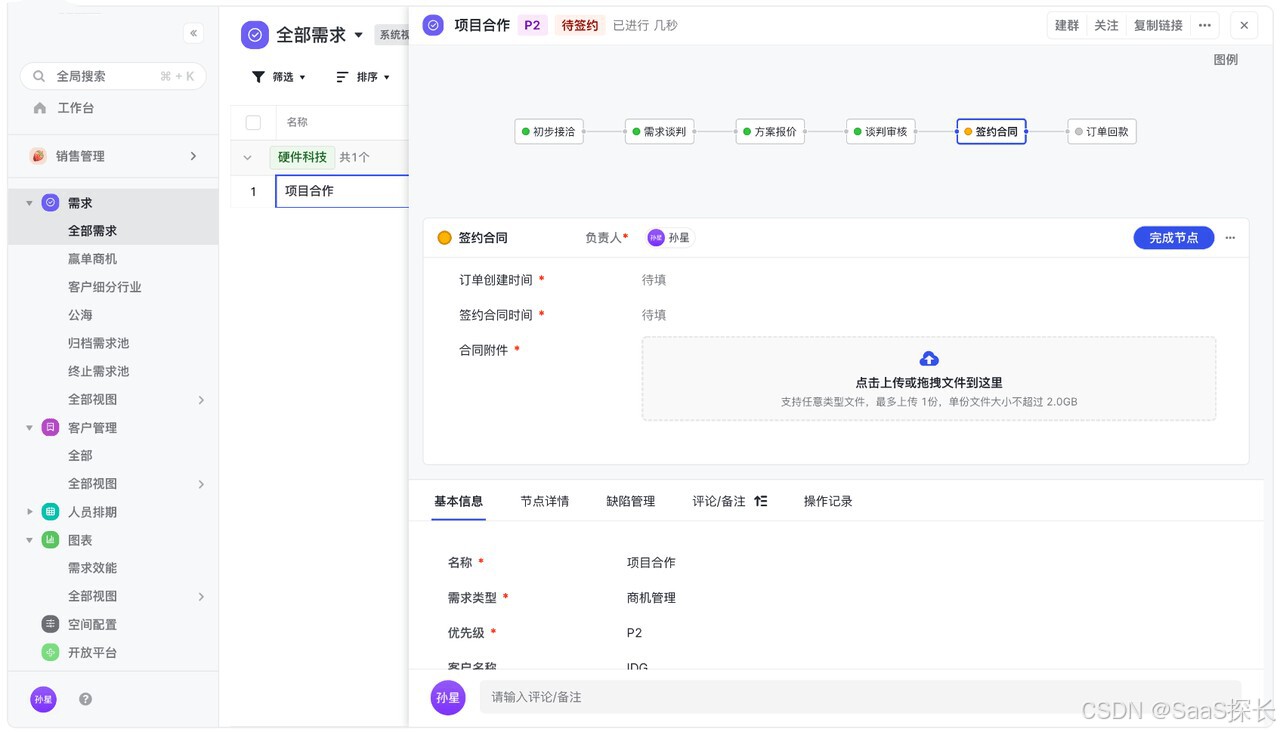Click the 待签约 status tag
This screenshot has width=1280, height=732.
click(x=580, y=25)
